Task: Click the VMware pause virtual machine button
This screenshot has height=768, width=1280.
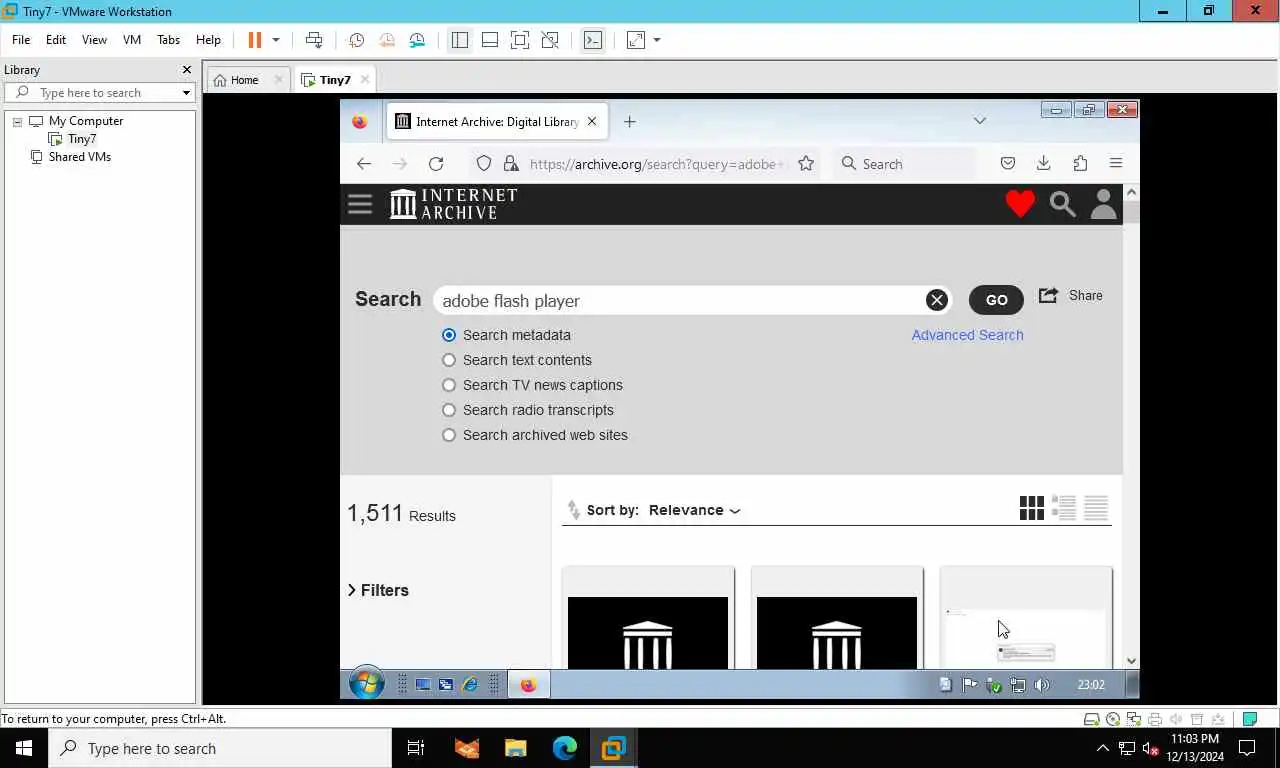Action: (x=255, y=40)
